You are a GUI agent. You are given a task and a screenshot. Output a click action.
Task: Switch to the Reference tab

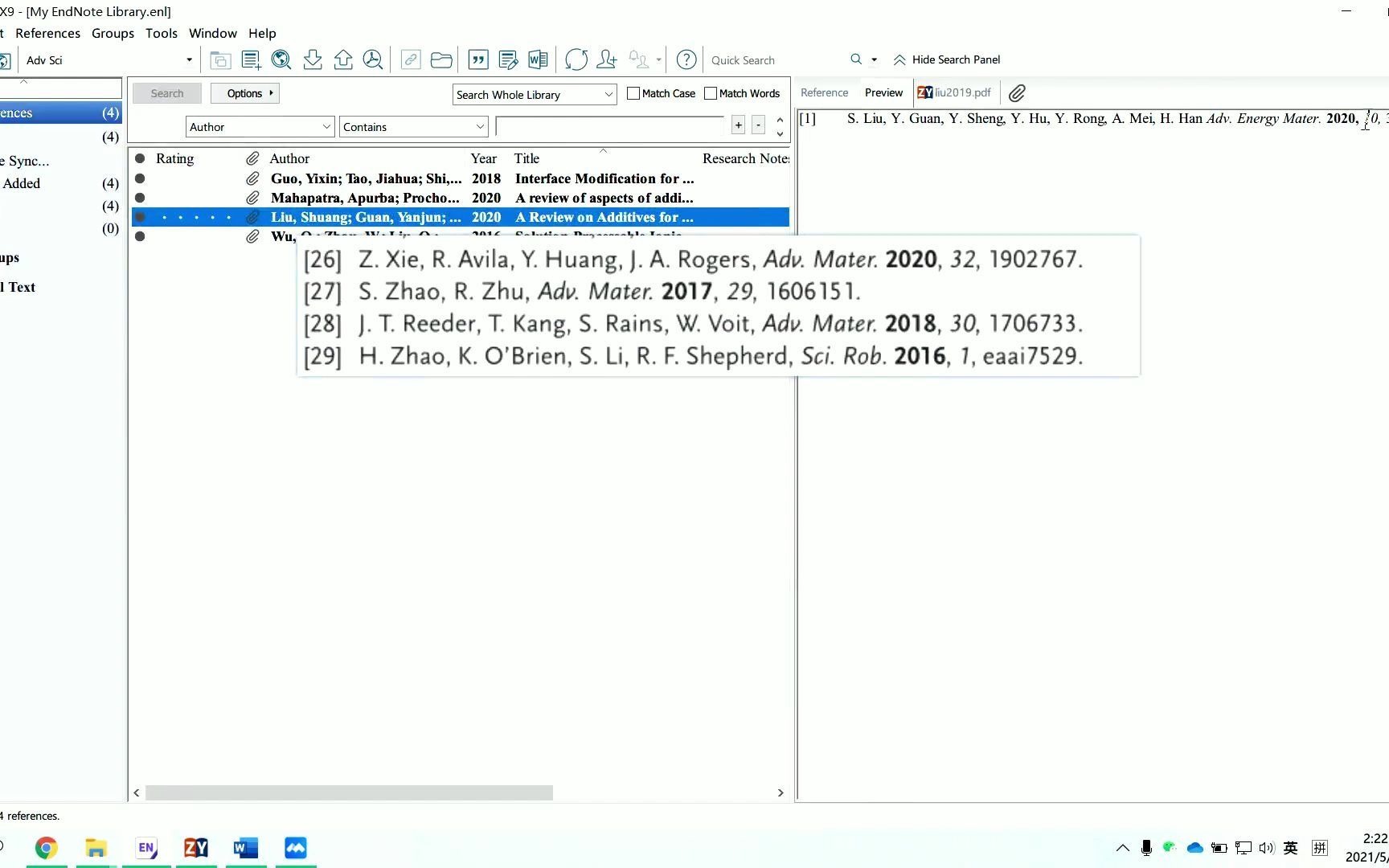point(824,92)
